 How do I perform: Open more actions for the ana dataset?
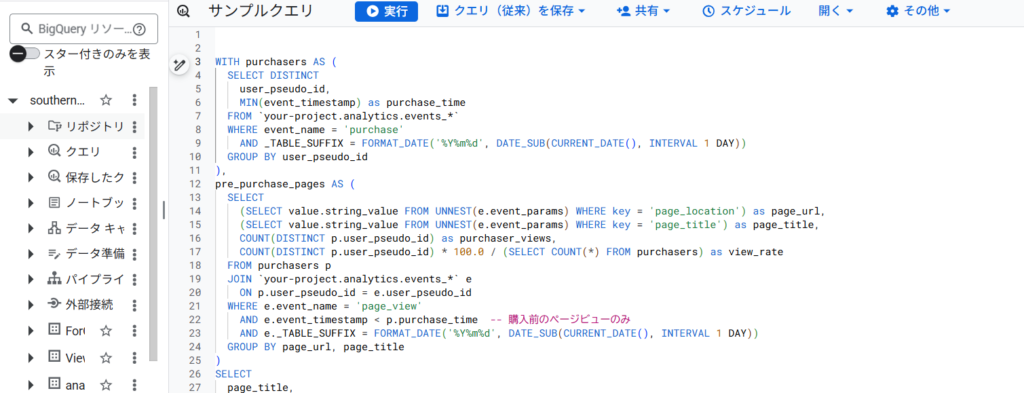(135, 385)
